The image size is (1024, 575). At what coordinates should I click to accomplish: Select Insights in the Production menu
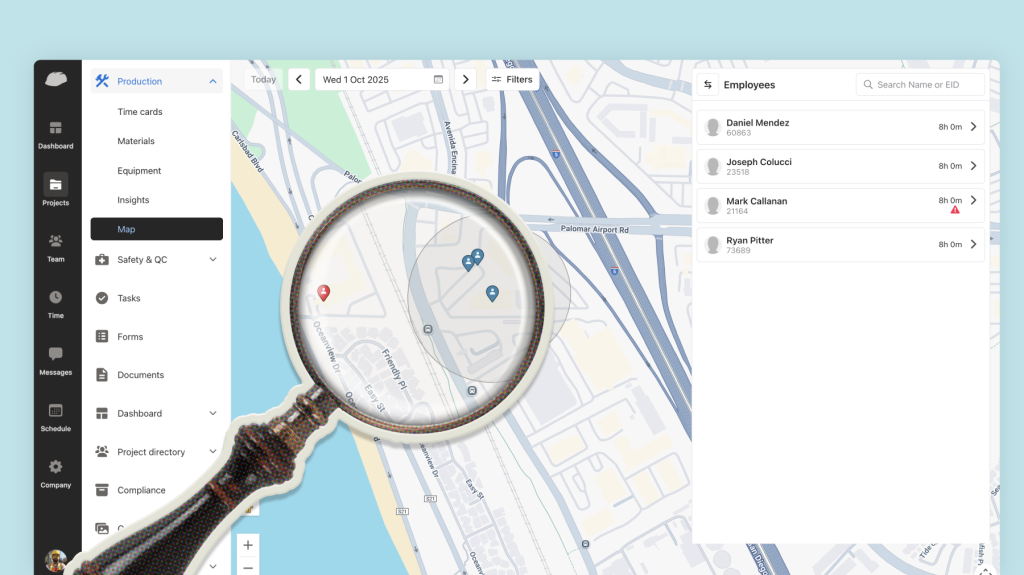coord(133,200)
